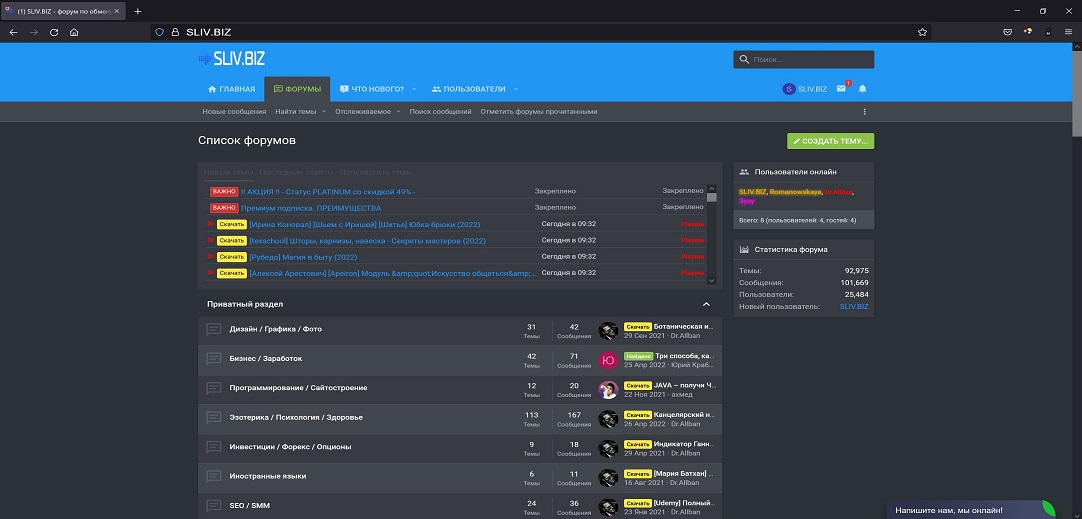Go back using browser back arrow
This screenshot has width=1082, height=519.
pyautogui.click(x=14, y=32)
